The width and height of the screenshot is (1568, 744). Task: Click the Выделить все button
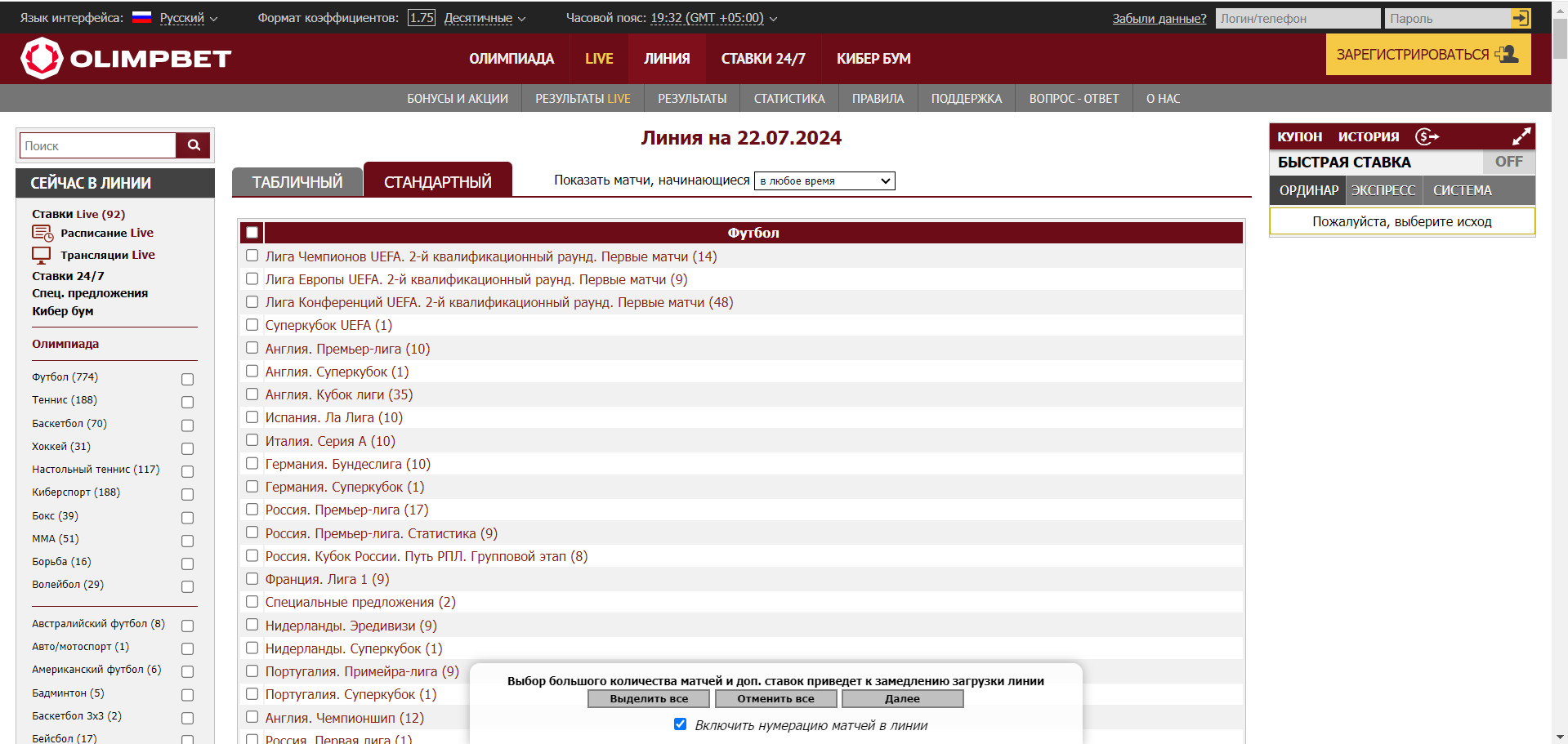649,699
